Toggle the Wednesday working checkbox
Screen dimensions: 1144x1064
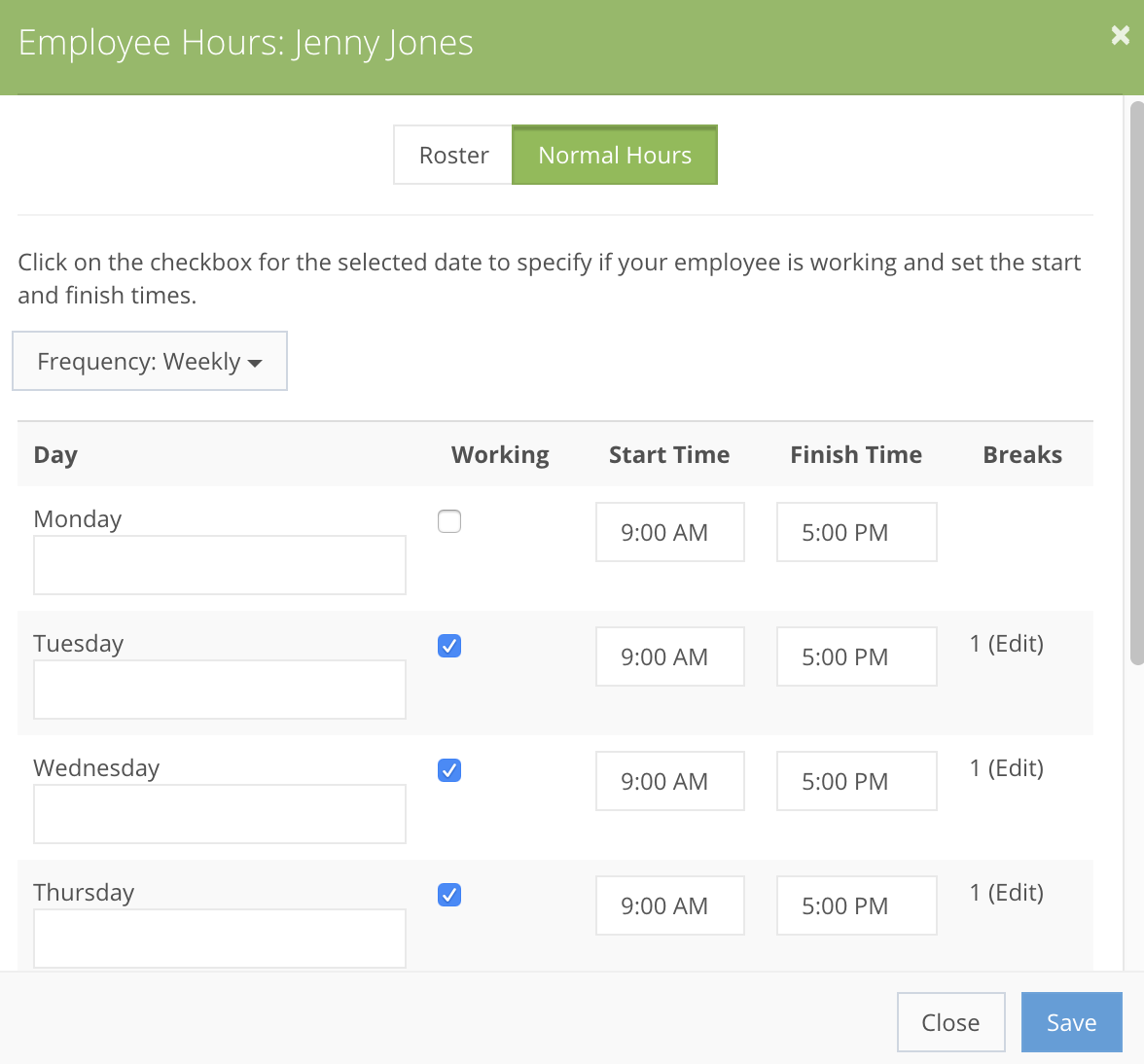tap(449, 771)
